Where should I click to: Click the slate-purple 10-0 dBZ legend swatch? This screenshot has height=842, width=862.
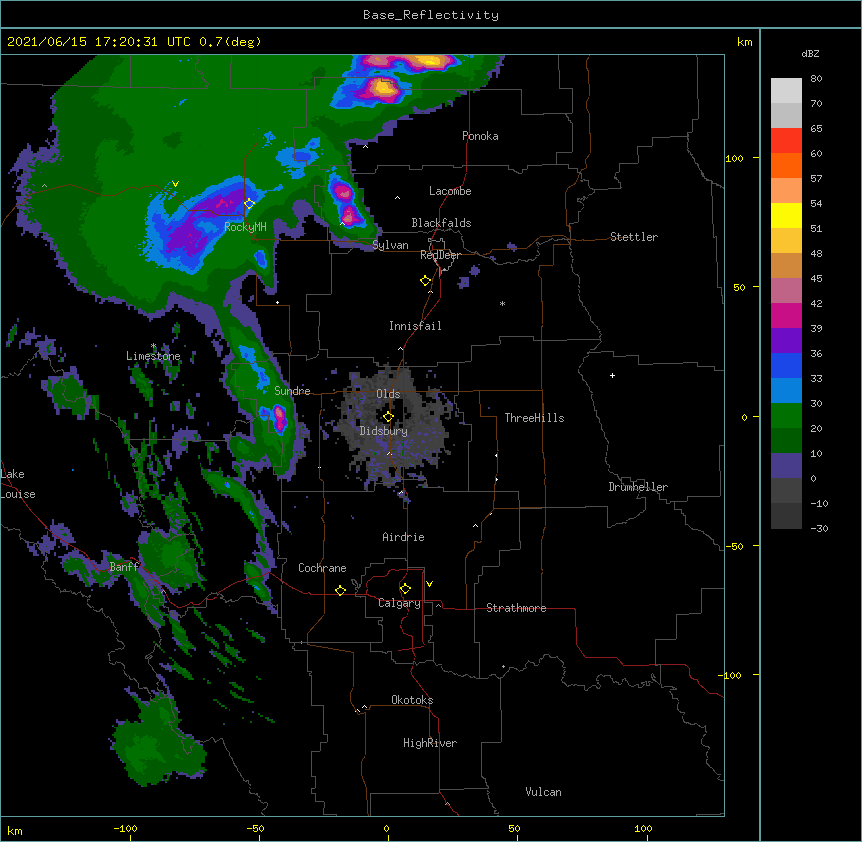click(x=786, y=466)
